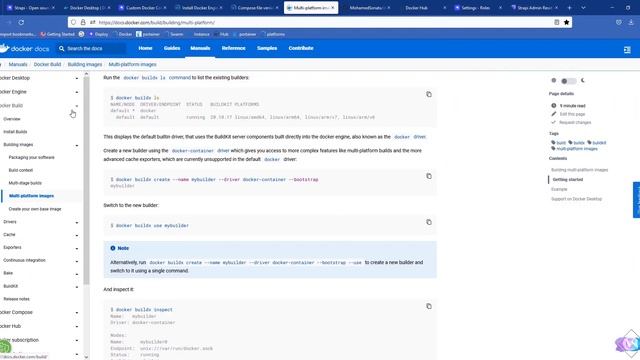Expand the Bake sidebar item

pos(77,274)
